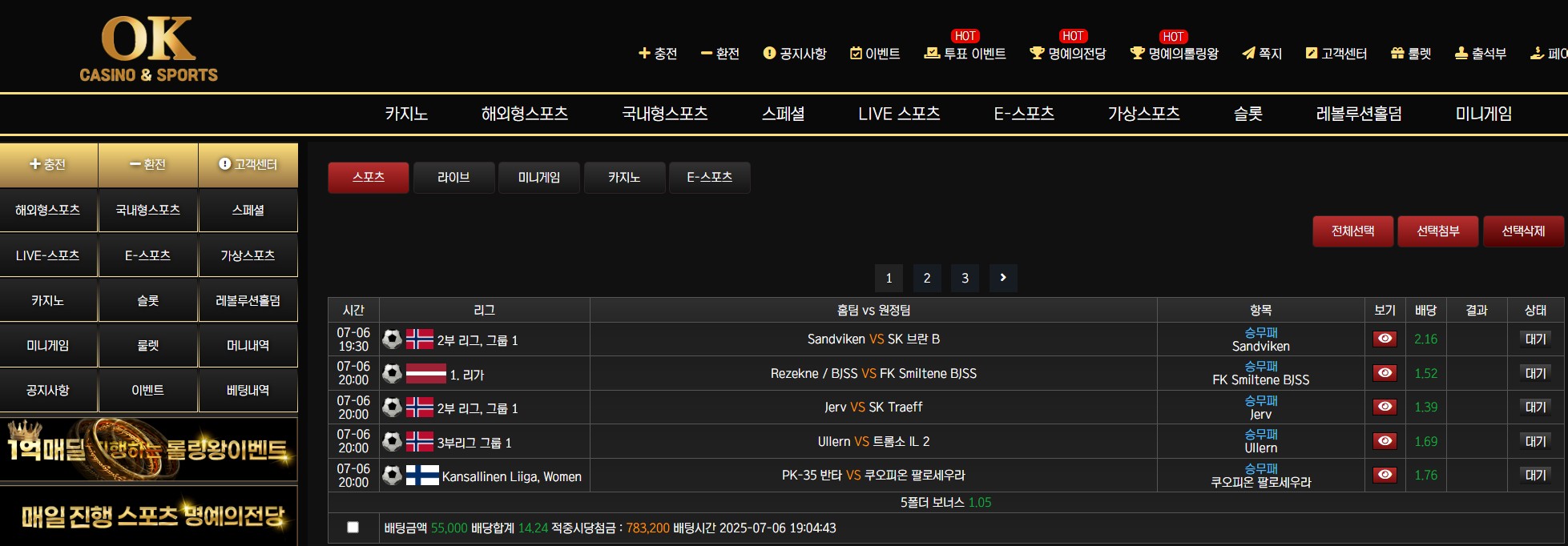Toggle the eye icon for Jerv match
1568x546 pixels.
(1385, 407)
